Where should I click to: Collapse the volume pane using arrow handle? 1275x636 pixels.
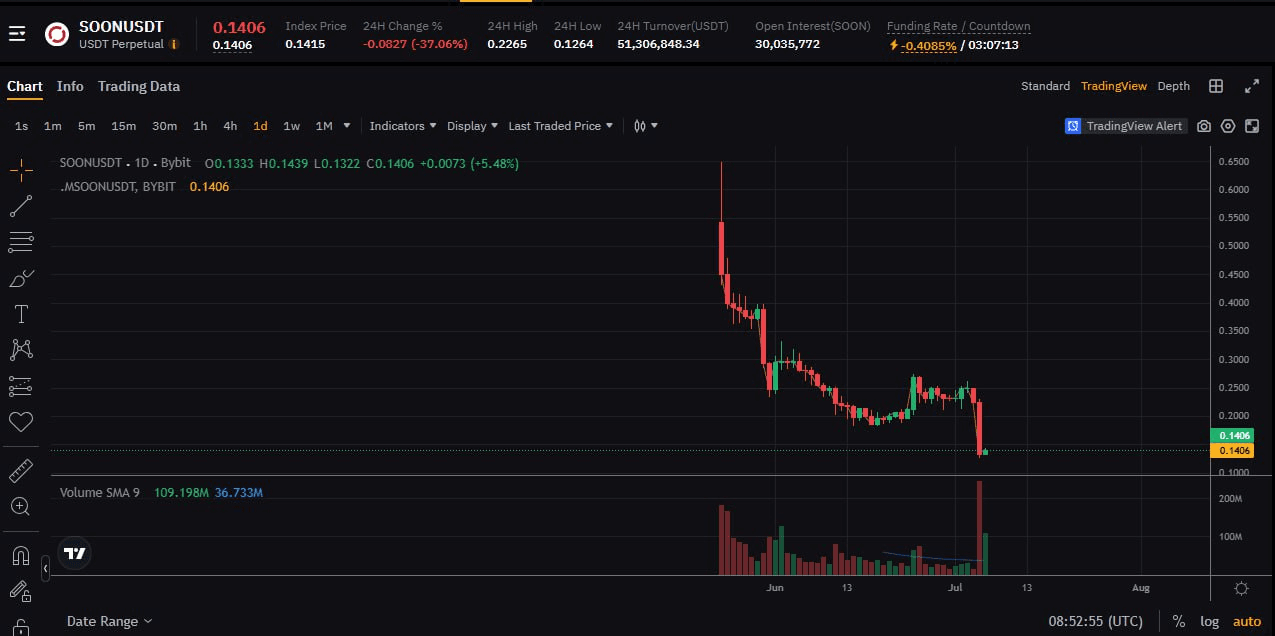click(x=45, y=569)
